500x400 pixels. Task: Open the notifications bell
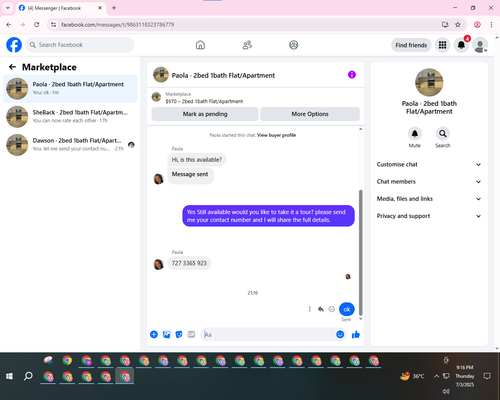click(461, 45)
